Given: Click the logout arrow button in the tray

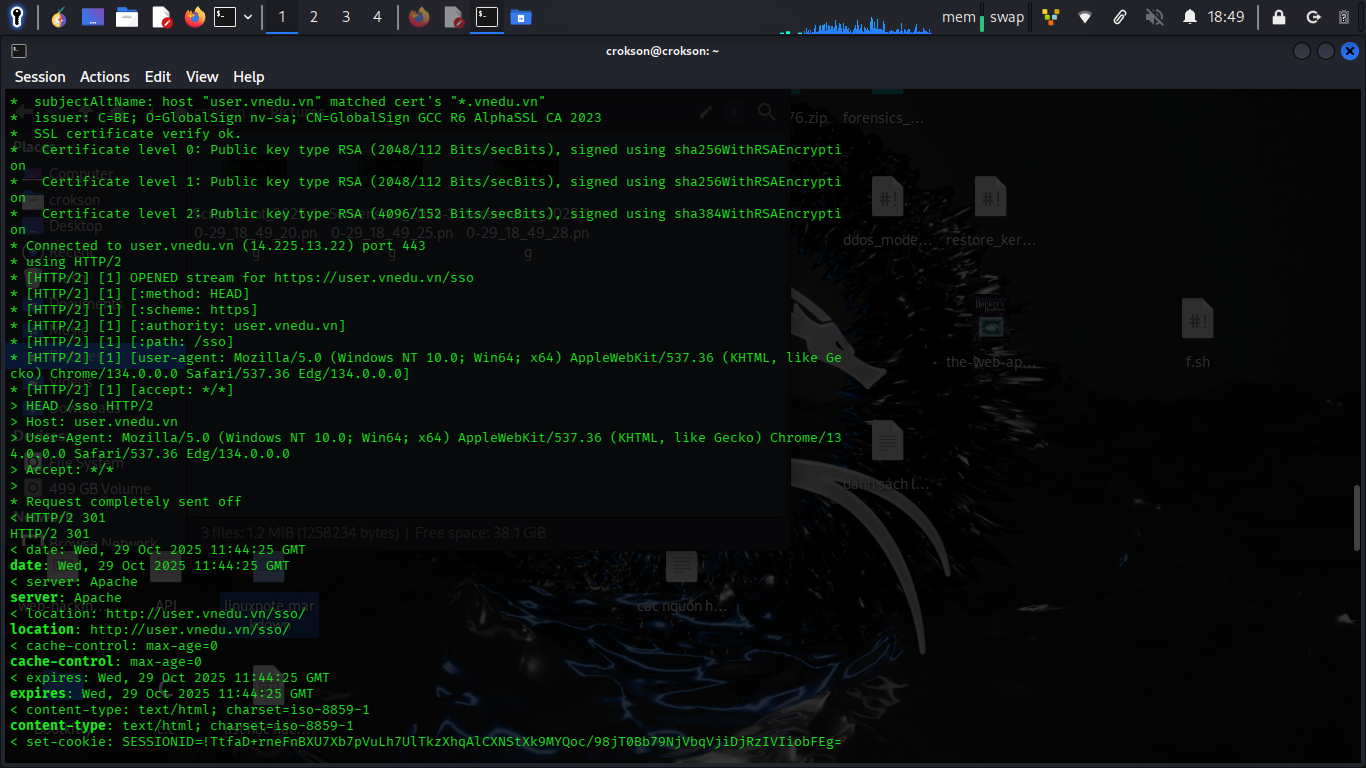Looking at the screenshot, I should tap(1313, 17).
